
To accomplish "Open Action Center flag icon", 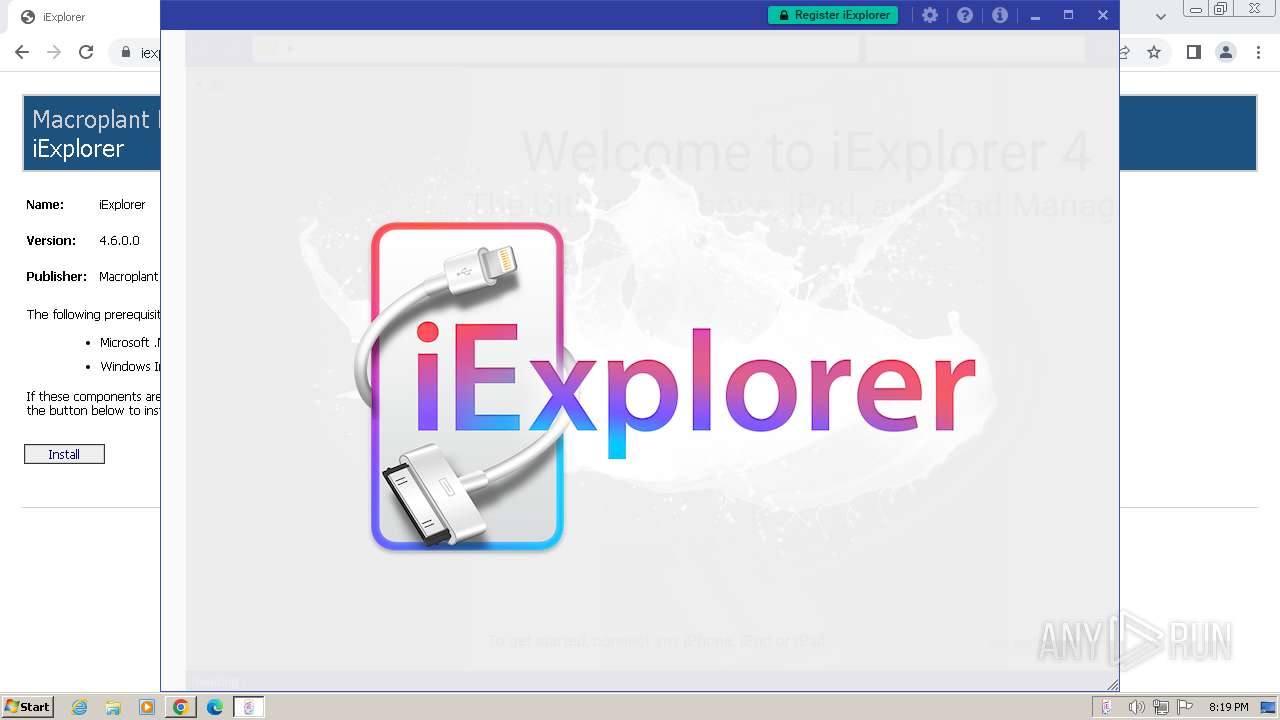I will click(1185, 707).
